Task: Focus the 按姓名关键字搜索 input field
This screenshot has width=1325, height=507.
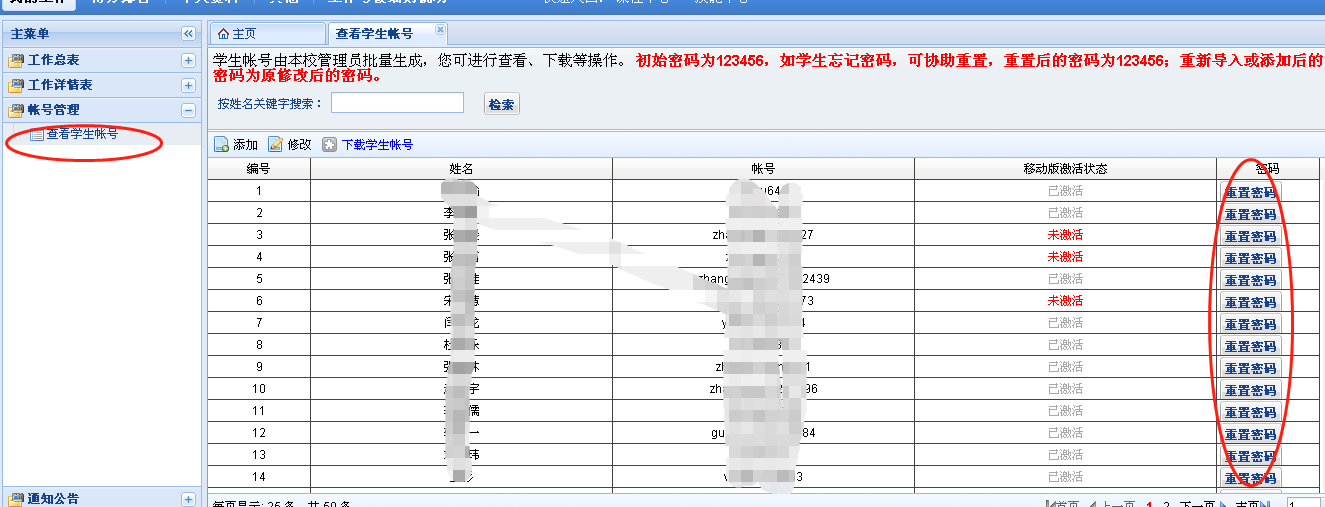Action: pyautogui.click(x=397, y=103)
